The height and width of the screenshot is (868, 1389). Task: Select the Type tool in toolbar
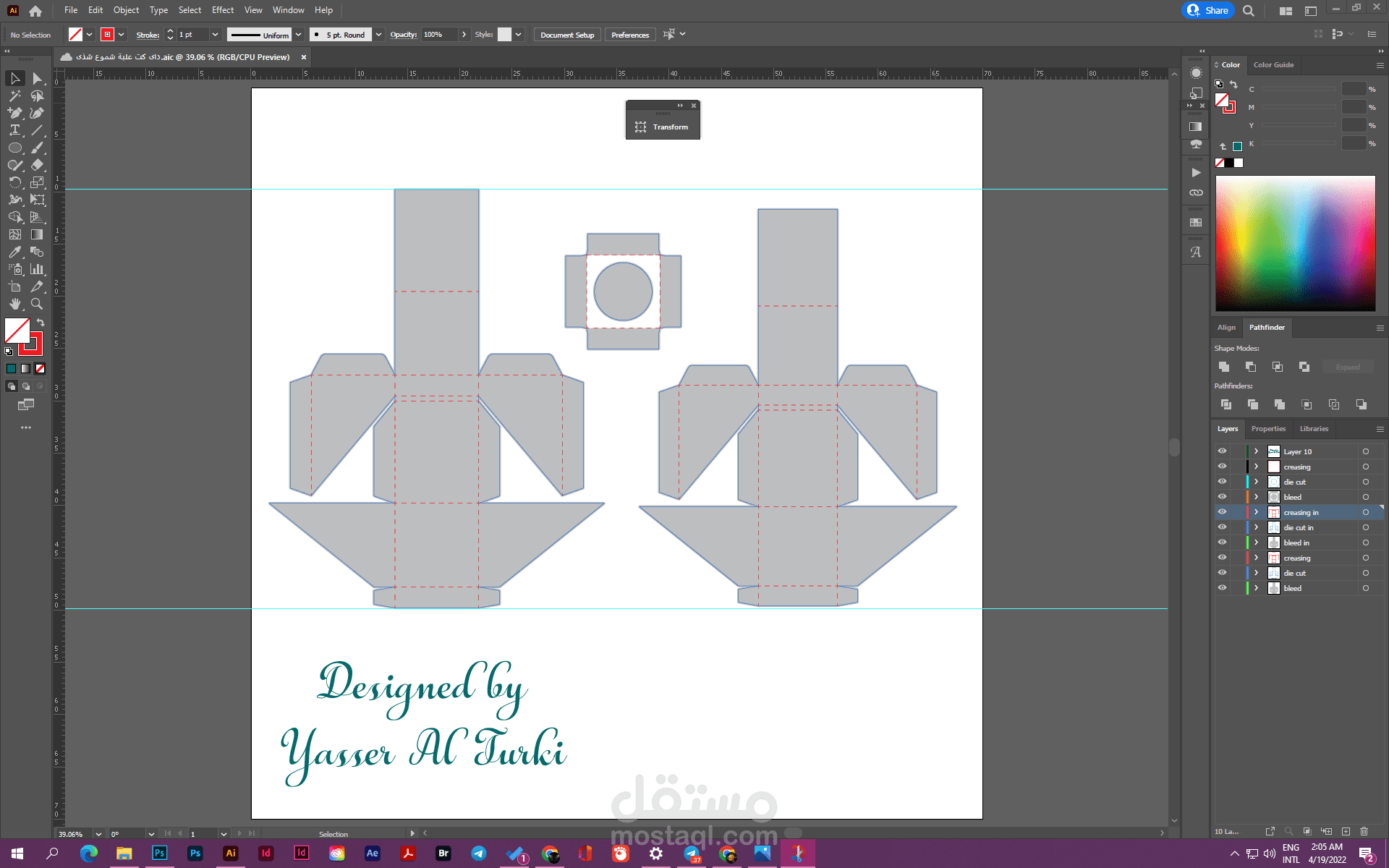14,130
